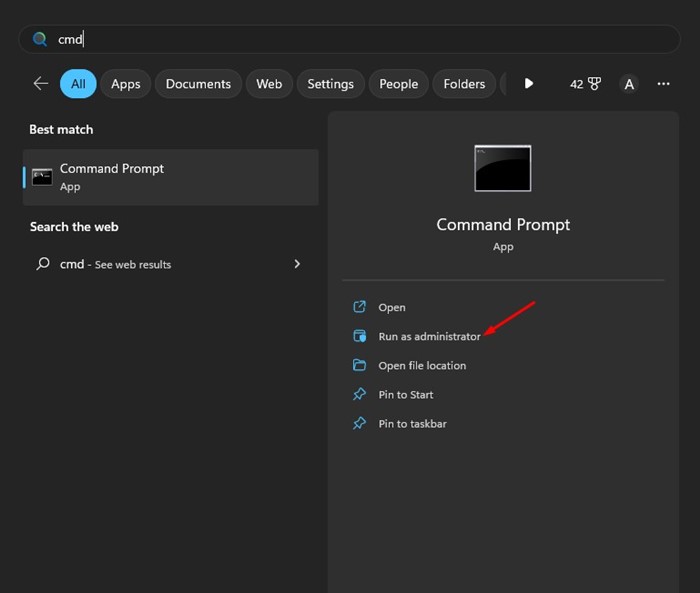Image resolution: width=700 pixels, height=593 pixels.
Task: Click the Open action for Command Prompt
Action: (392, 308)
